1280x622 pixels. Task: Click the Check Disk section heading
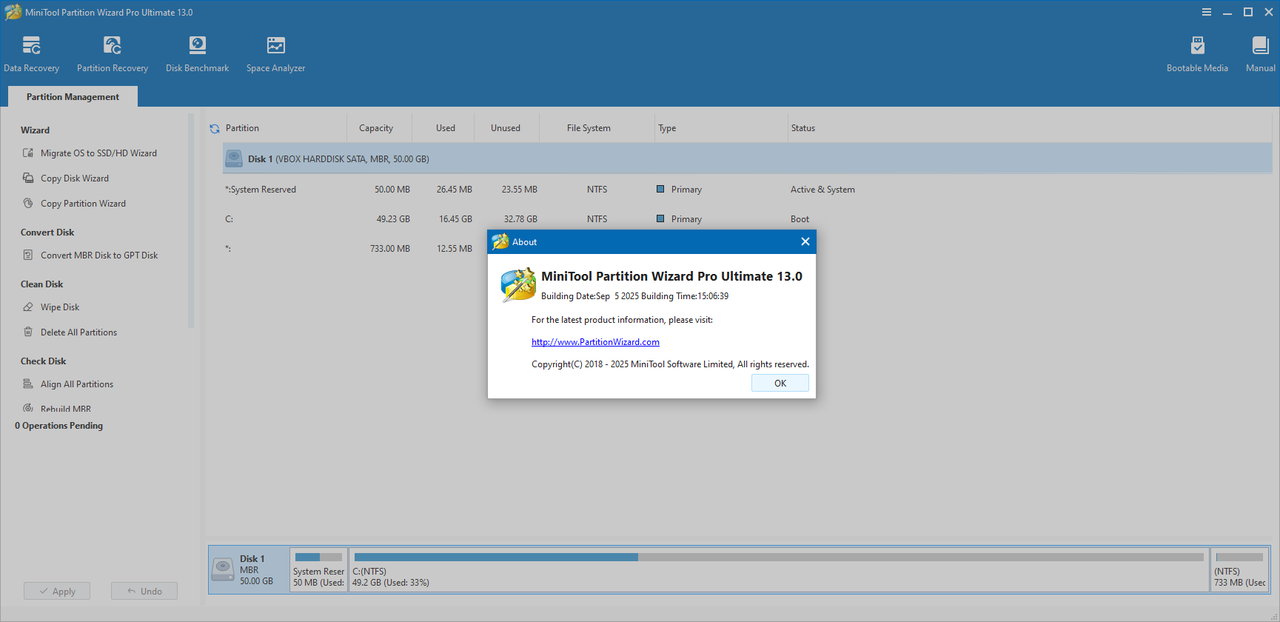(x=43, y=361)
